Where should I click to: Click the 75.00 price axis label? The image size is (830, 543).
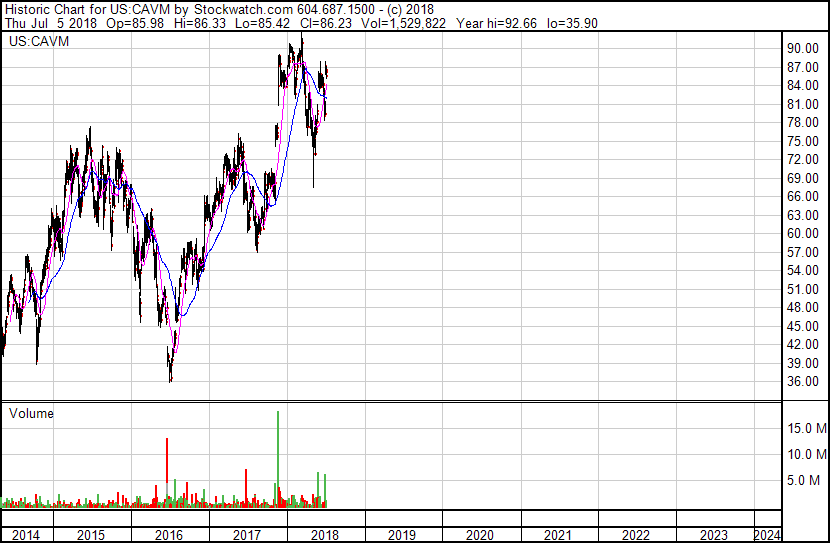pos(803,141)
